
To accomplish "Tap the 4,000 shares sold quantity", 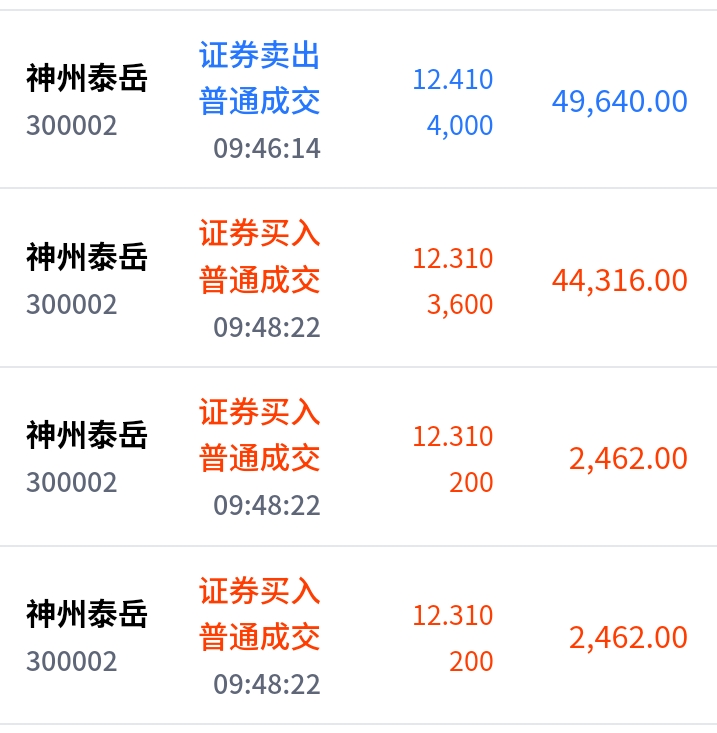I will pos(459,126).
